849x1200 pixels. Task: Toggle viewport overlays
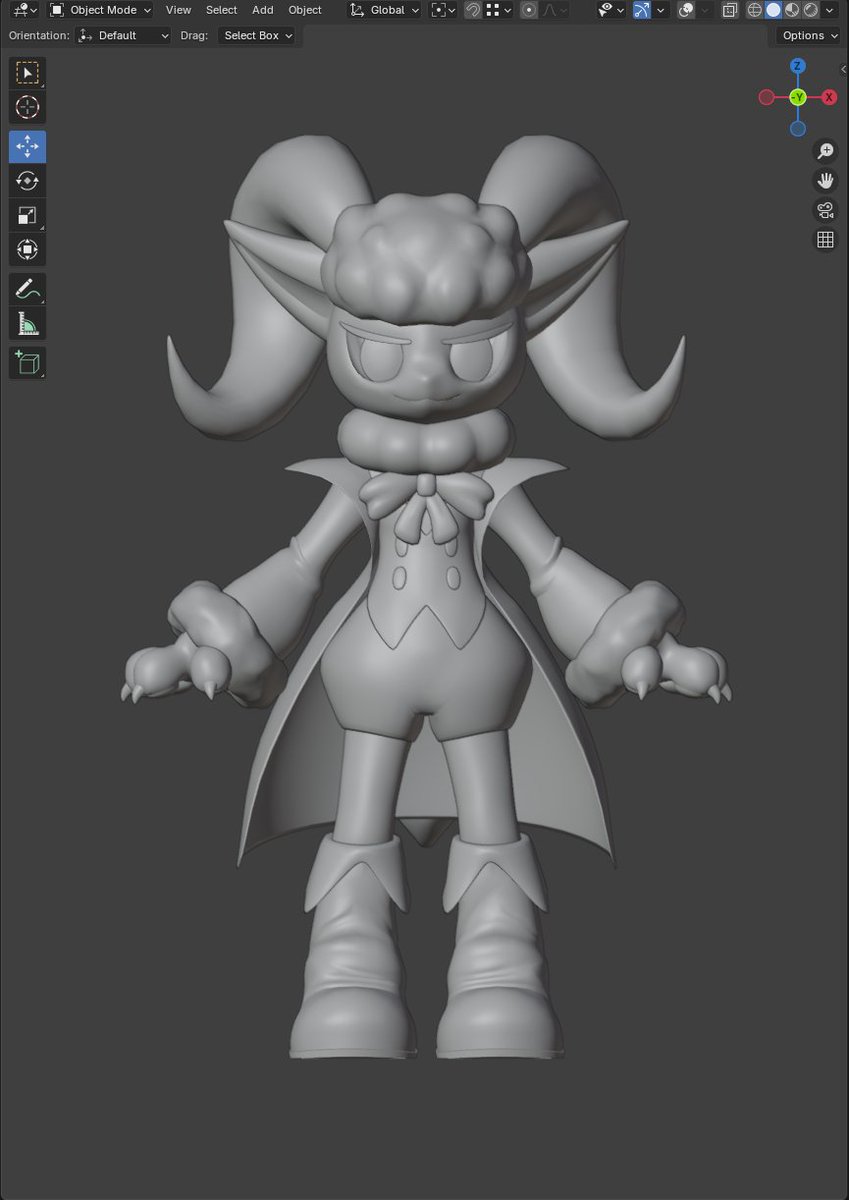click(686, 10)
